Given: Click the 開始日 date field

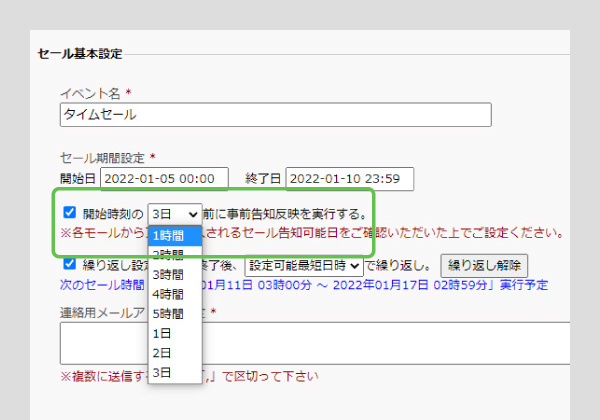Looking at the screenshot, I should point(165,179).
